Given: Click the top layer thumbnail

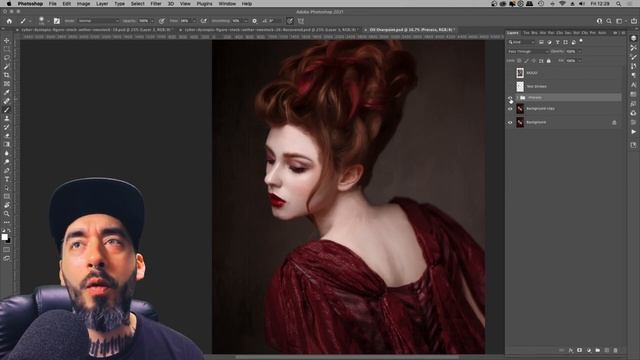Looking at the screenshot, I should pyautogui.click(x=520, y=73).
